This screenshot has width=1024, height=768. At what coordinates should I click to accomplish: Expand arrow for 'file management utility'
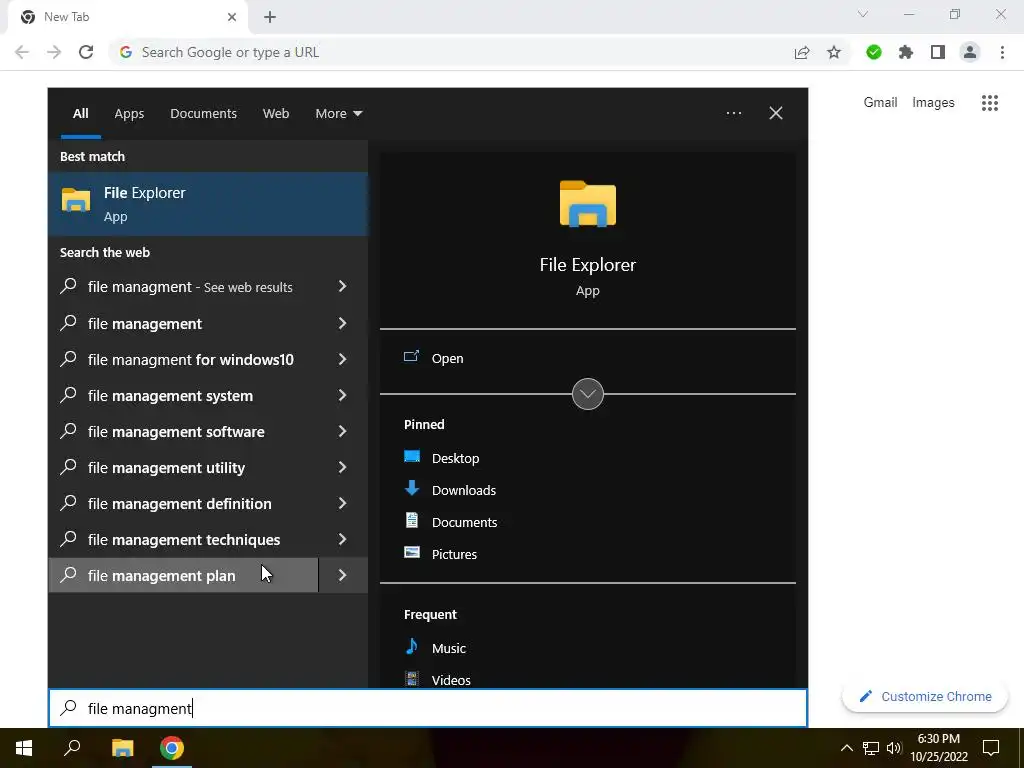(x=343, y=467)
